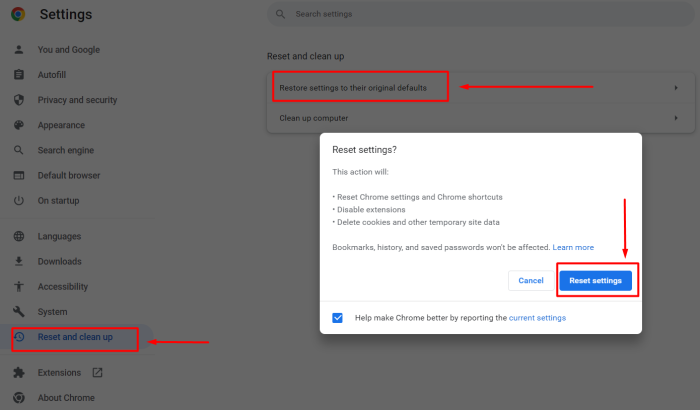Expand arrow for Clean up computer
This screenshot has width=700, height=410.
[x=676, y=118]
